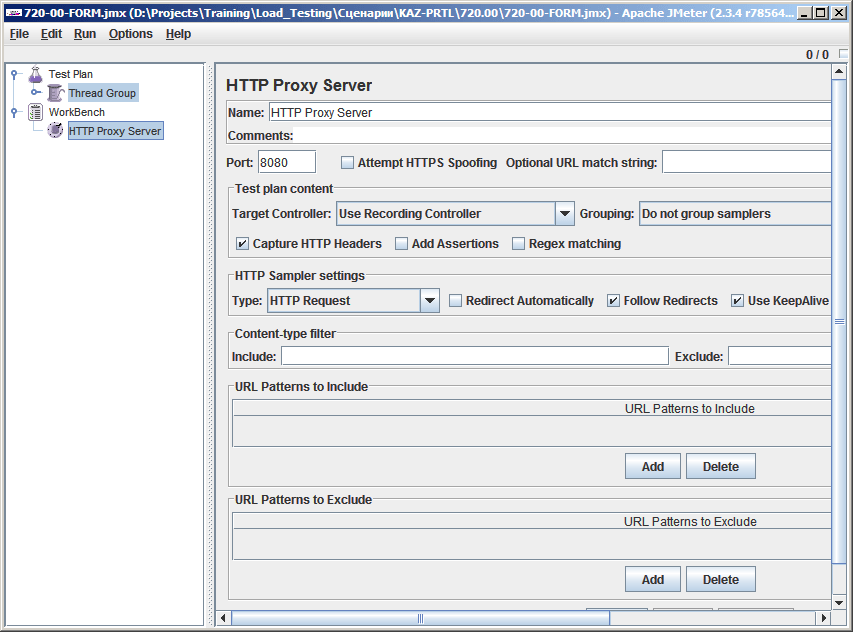The width and height of the screenshot is (853, 632).
Task: Click the Thread Group spool icon
Action: [55, 93]
